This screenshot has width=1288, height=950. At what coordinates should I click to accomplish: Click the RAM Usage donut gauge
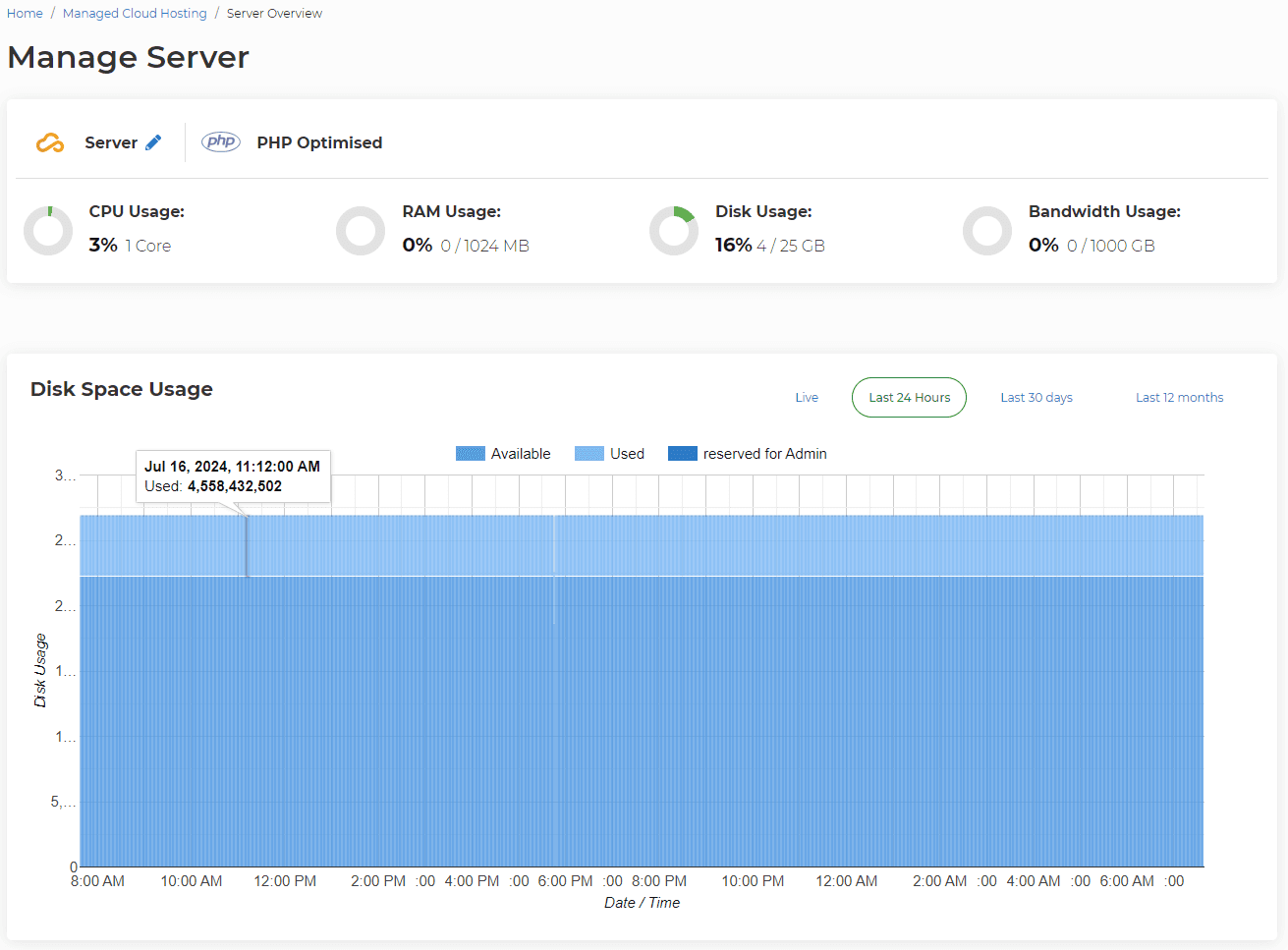(361, 231)
